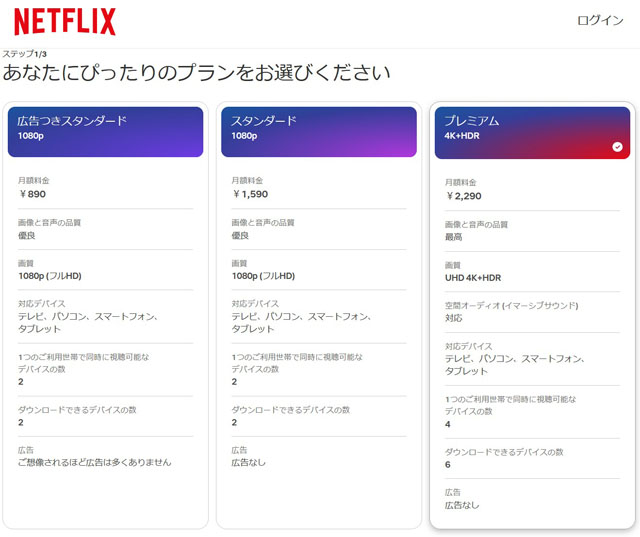Click 対応 value under 空間オーディオ
The image size is (640, 537).
(x=453, y=318)
